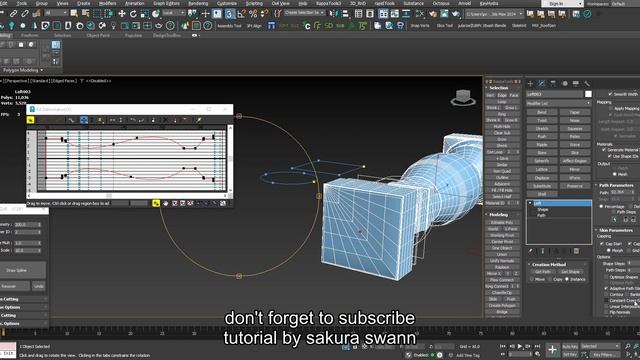This screenshot has width=640, height=360.
Task: Switch to the Modify command panel tab
Action: [542, 84]
